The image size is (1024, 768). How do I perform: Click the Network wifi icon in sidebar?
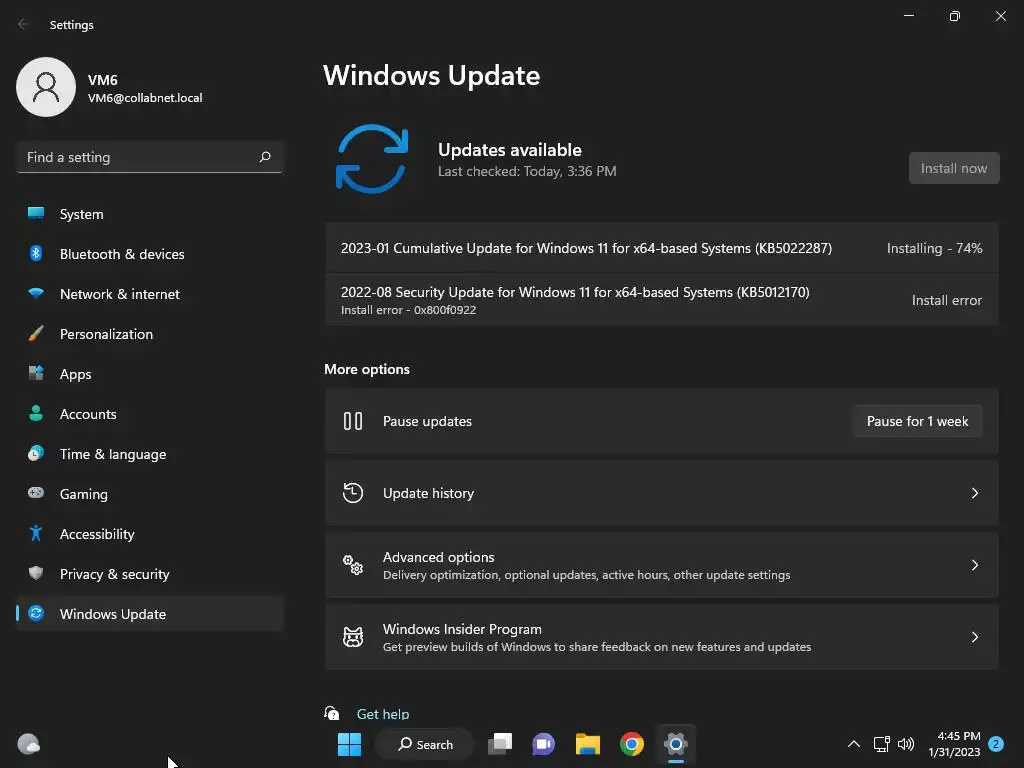coord(36,293)
